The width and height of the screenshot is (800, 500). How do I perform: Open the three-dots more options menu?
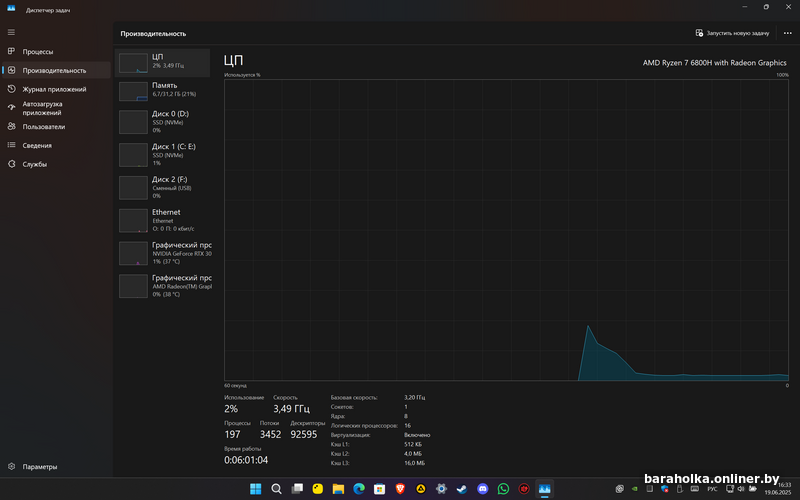tap(787, 33)
